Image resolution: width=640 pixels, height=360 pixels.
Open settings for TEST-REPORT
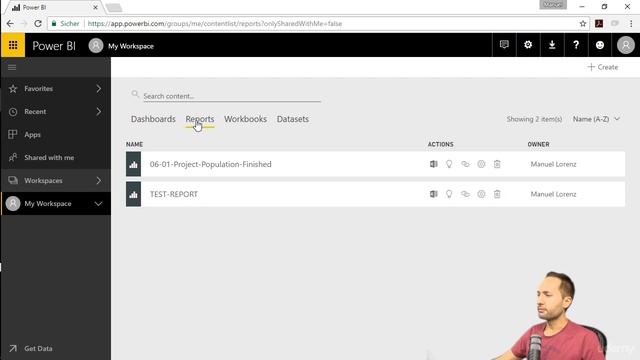point(481,194)
